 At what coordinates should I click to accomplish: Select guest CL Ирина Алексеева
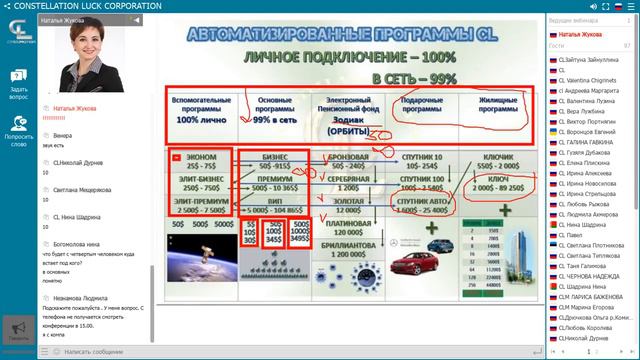585,173
